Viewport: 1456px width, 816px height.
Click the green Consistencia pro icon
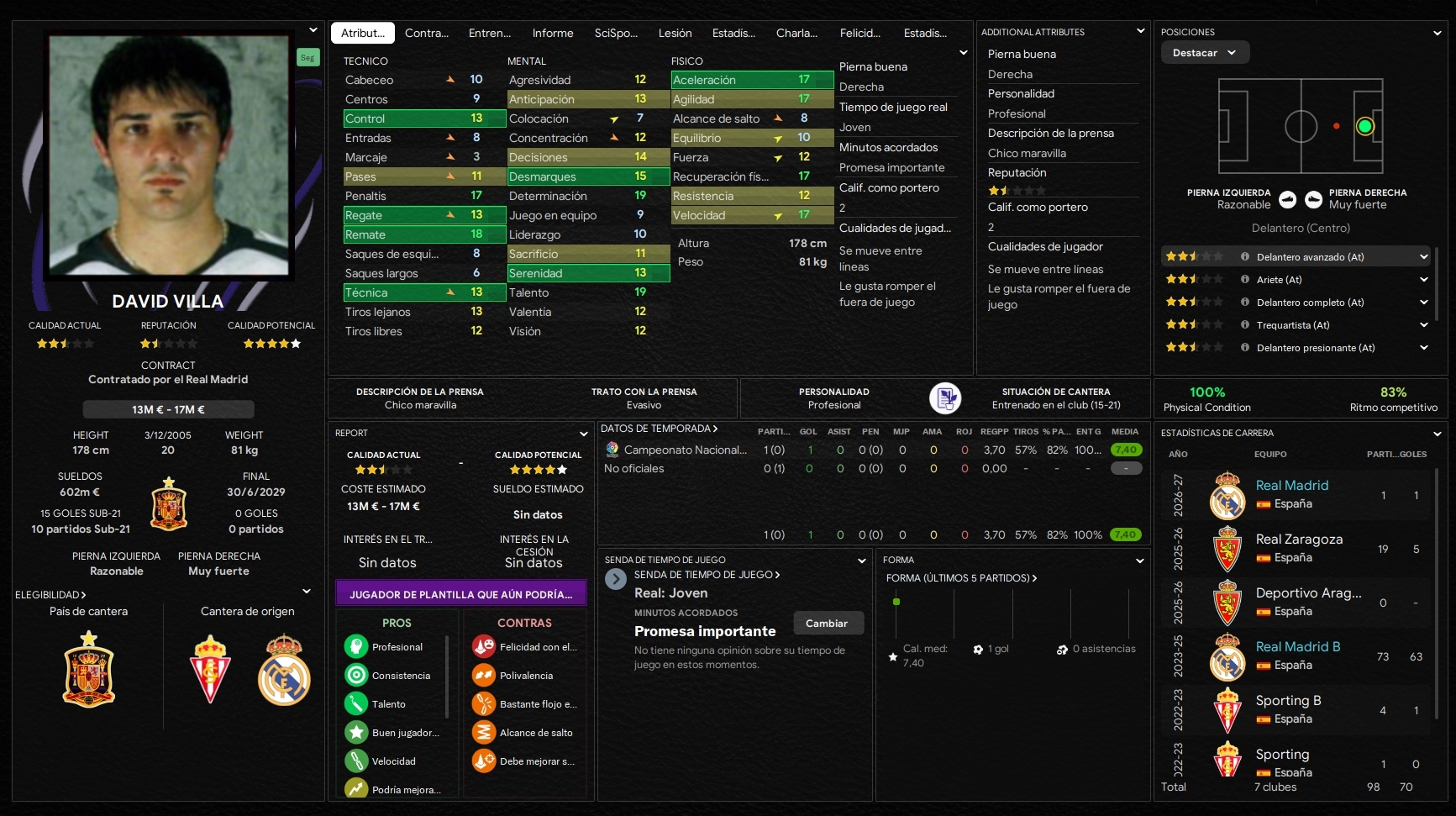click(356, 676)
